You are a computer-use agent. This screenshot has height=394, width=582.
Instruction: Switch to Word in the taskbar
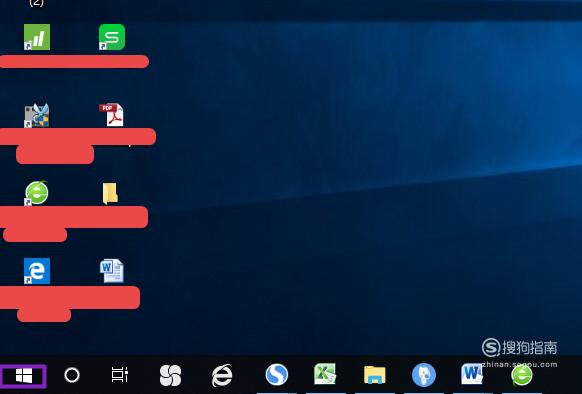coord(472,374)
